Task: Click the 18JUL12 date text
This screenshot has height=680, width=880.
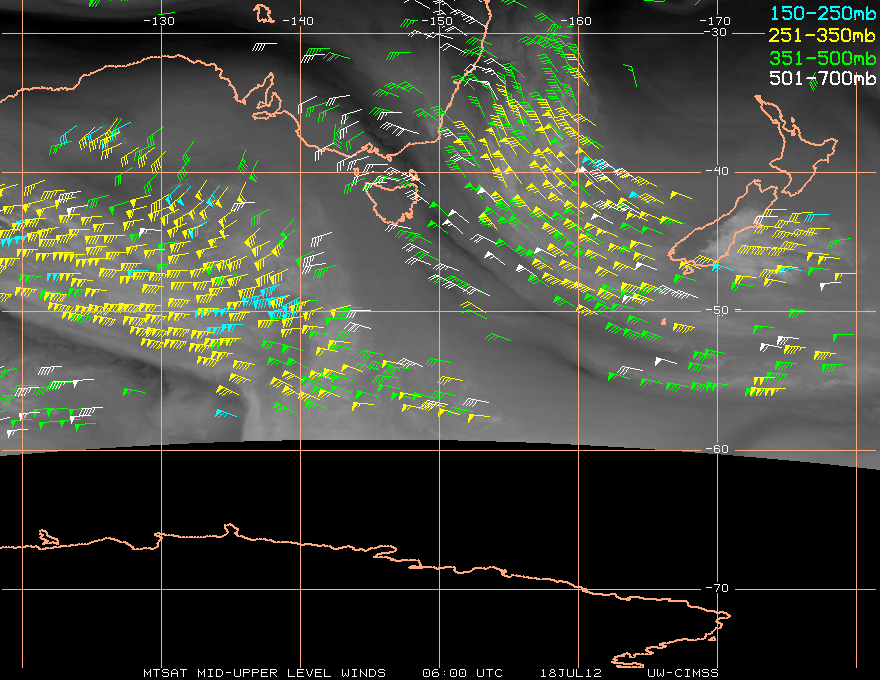Action: click(x=571, y=673)
